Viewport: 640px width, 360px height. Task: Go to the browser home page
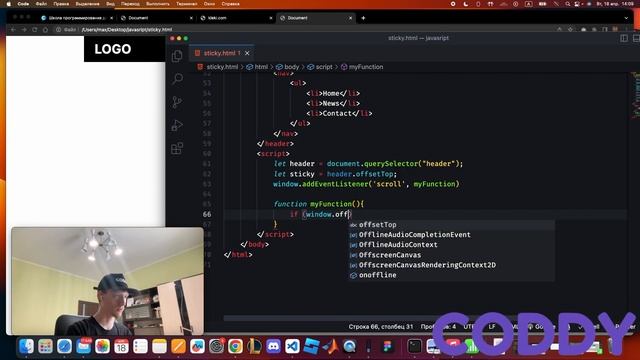(45, 29)
